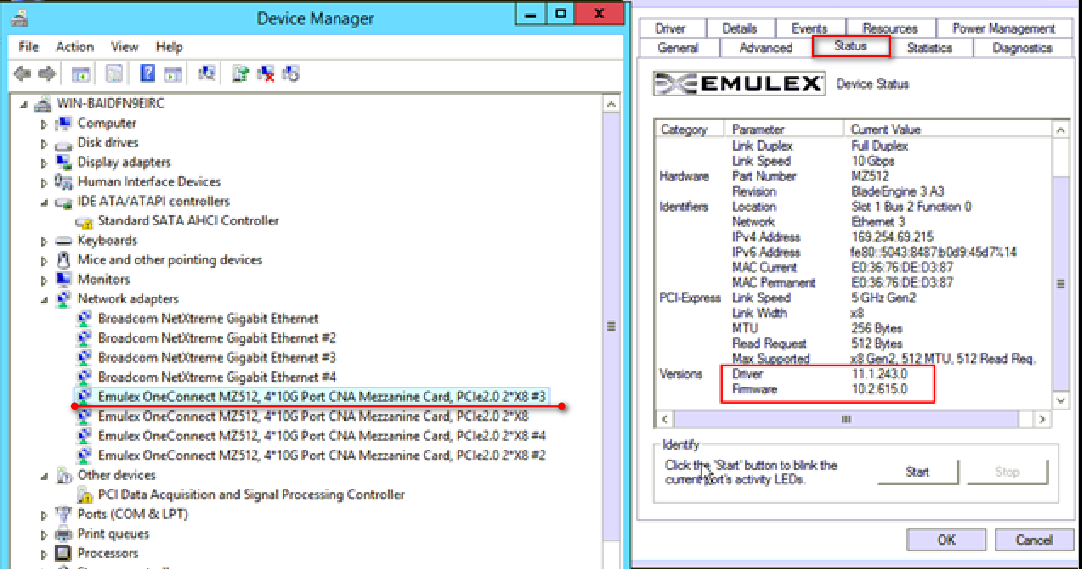Click Cancel in the properties dialog
Viewport: 1082px width, 569px height.
point(1034,540)
